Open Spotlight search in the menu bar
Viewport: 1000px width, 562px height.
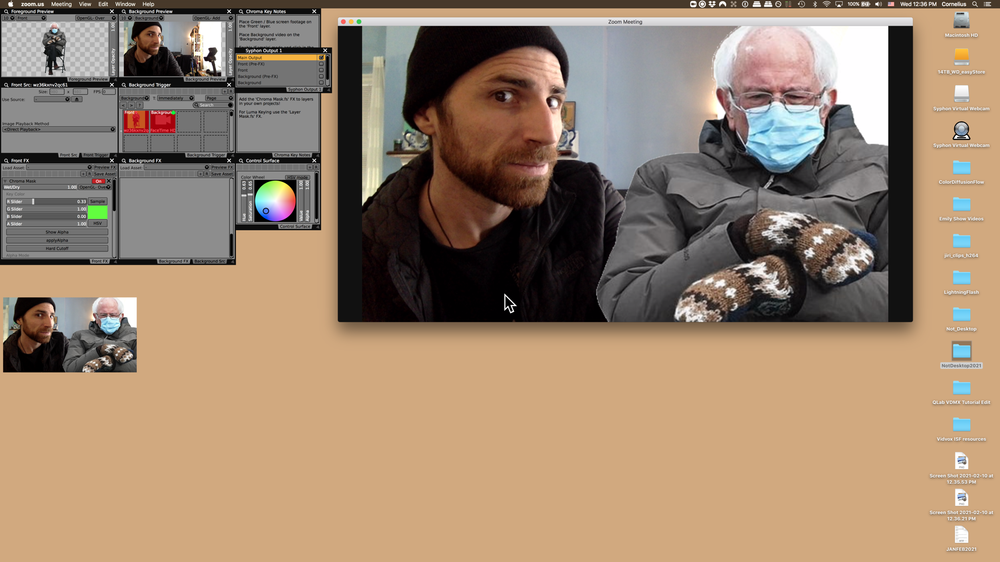point(974,4)
